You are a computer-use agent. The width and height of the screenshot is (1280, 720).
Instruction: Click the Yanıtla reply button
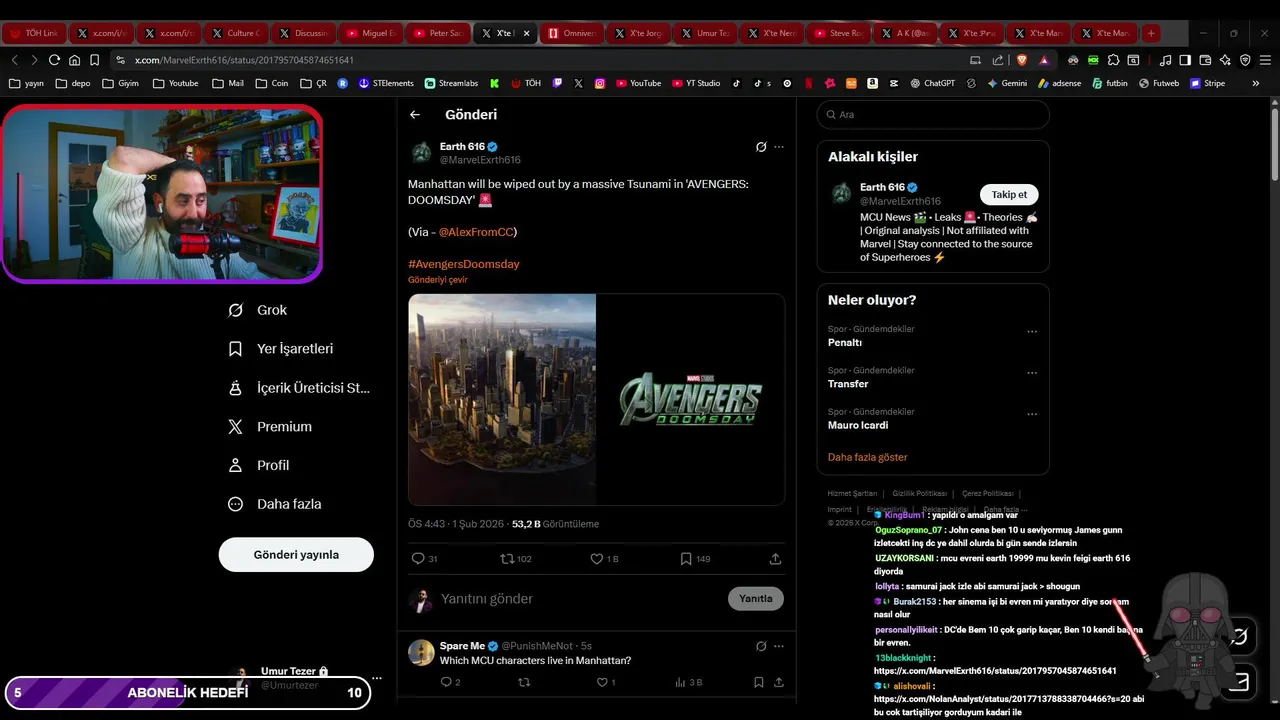click(756, 599)
